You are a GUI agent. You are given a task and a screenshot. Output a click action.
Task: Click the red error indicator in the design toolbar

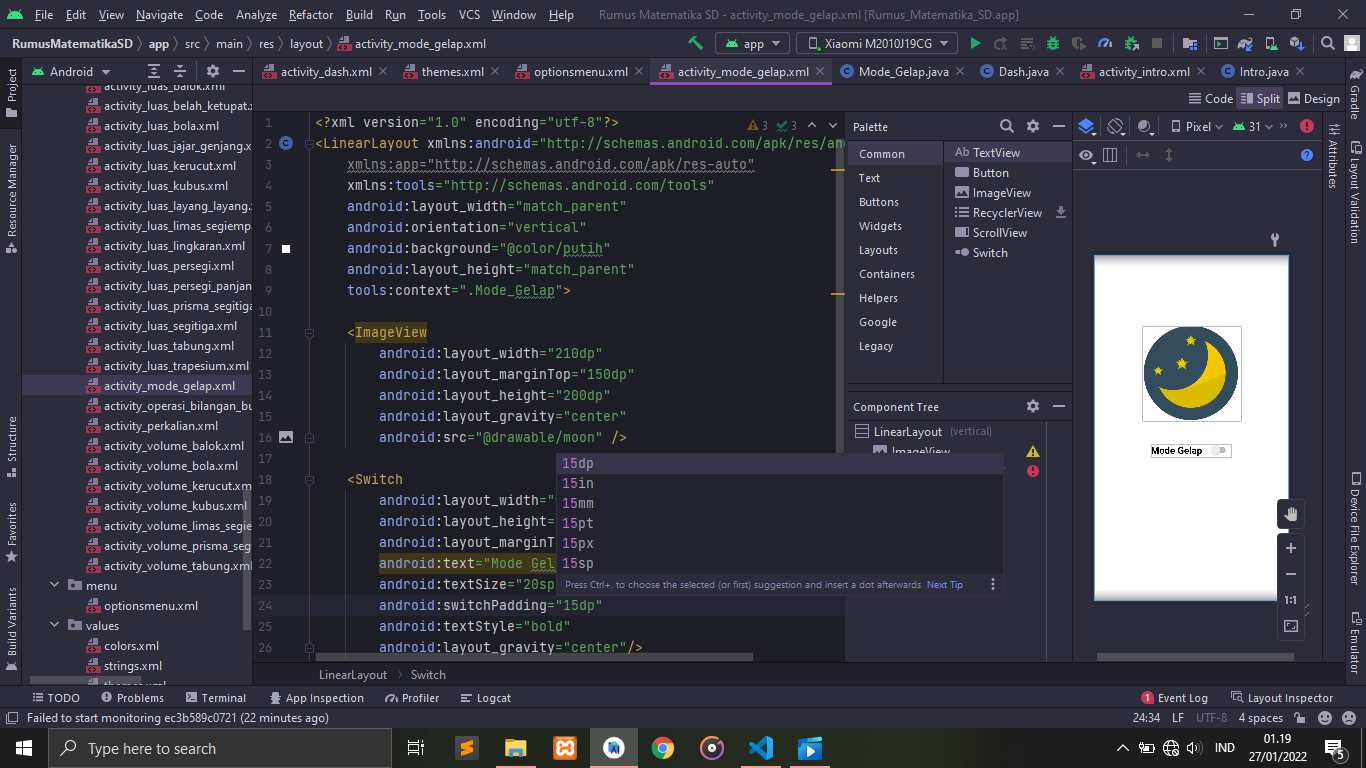tap(1307, 127)
